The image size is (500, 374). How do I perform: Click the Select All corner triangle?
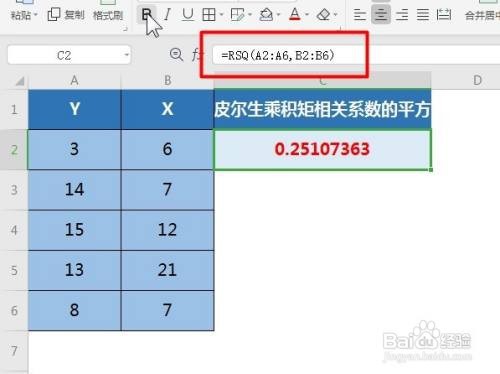(19, 81)
